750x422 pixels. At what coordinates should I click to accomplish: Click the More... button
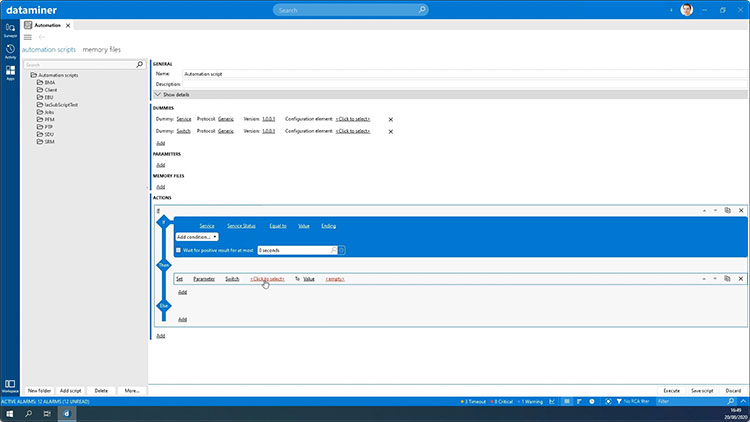(132, 390)
